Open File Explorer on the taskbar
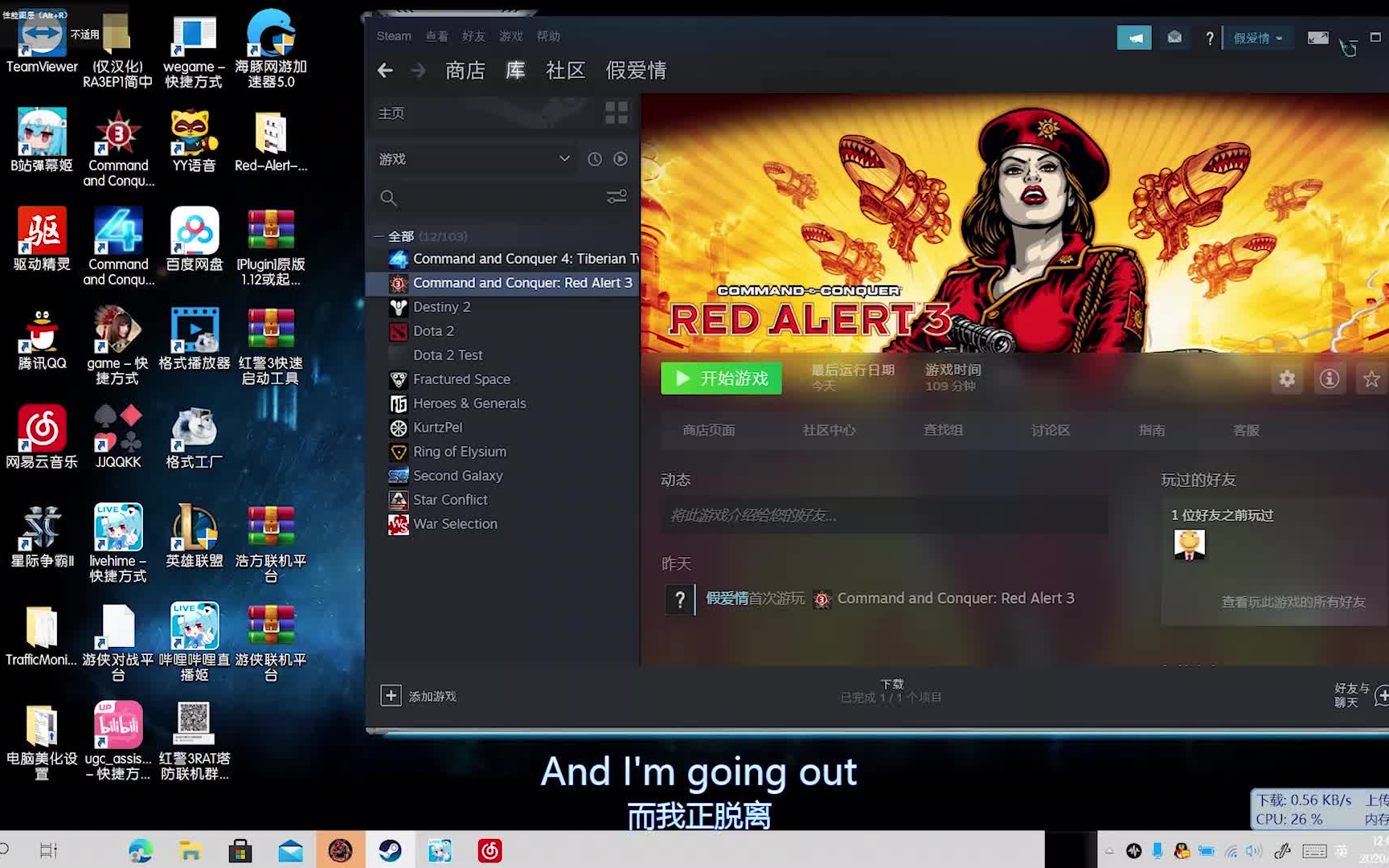 coord(191,850)
